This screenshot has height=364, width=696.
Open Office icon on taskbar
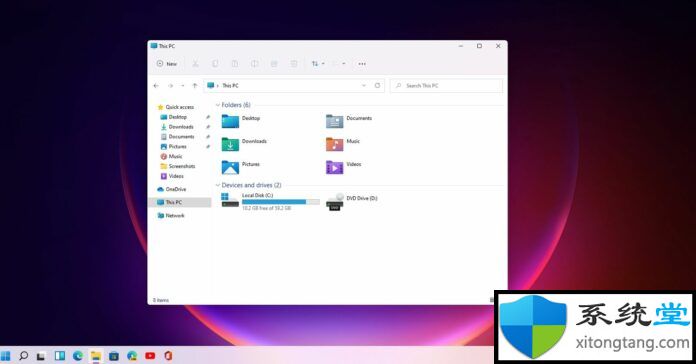click(168, 356)
